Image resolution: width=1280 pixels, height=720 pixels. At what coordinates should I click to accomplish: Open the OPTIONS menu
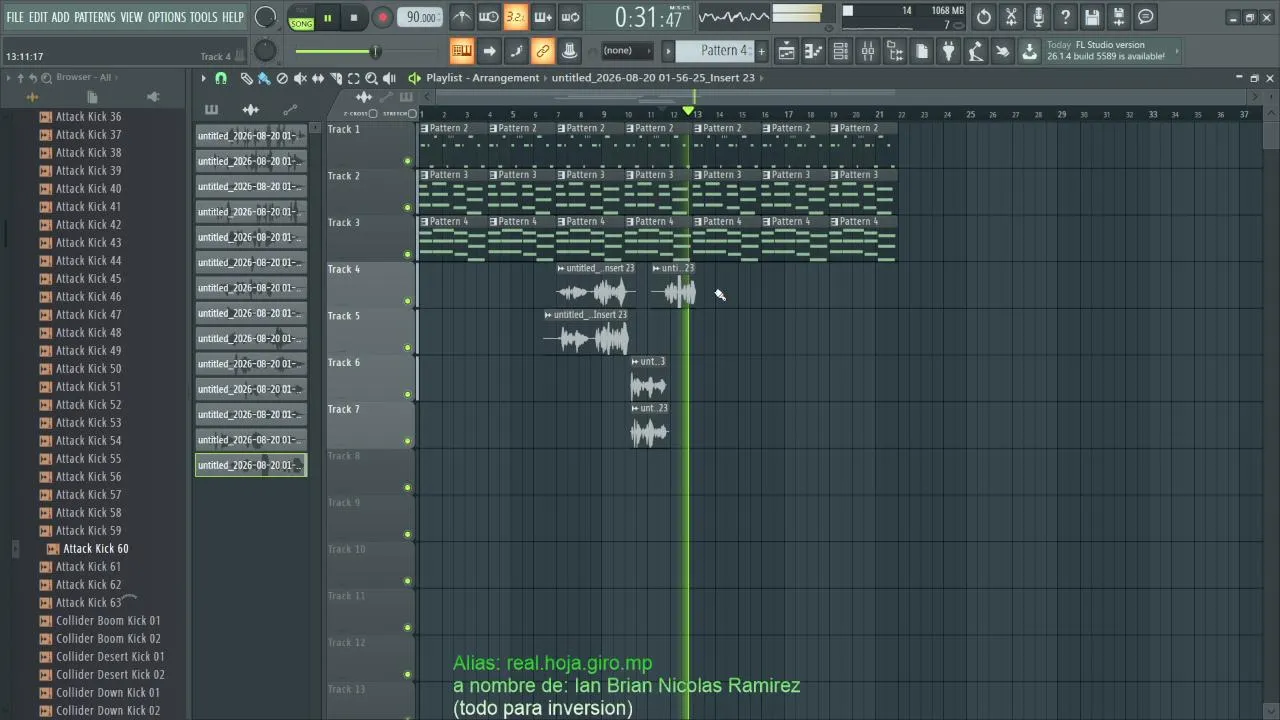(167, 17)
